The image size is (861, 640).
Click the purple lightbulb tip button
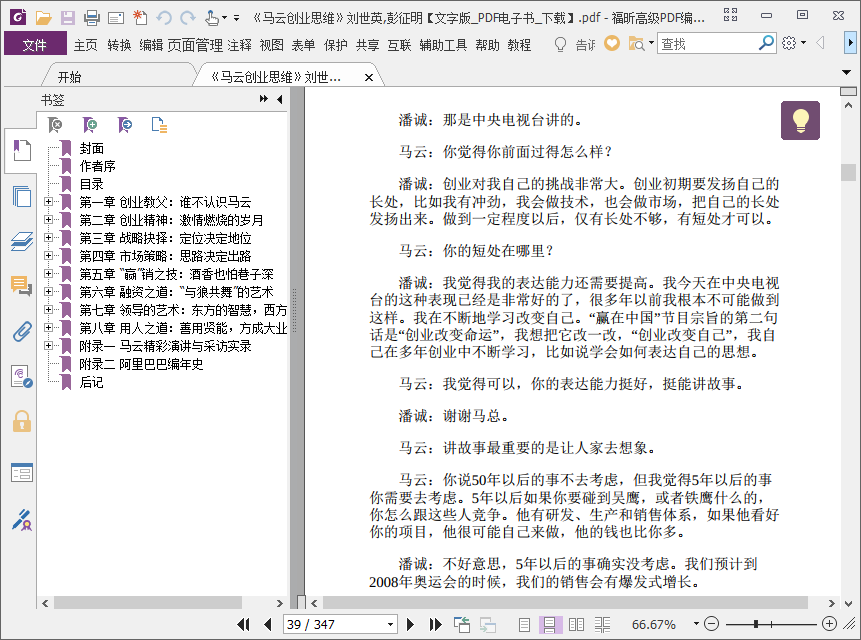800,120
